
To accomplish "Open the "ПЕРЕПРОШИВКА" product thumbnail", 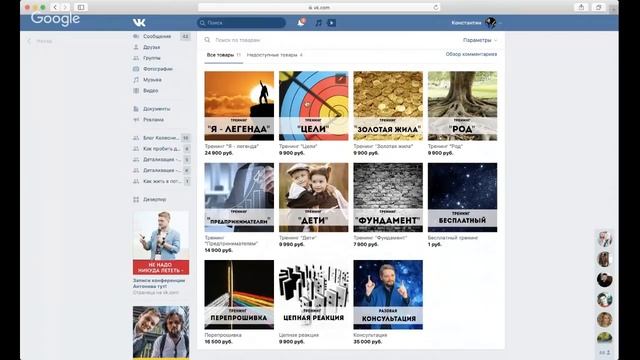I will [x=239, y=295].
